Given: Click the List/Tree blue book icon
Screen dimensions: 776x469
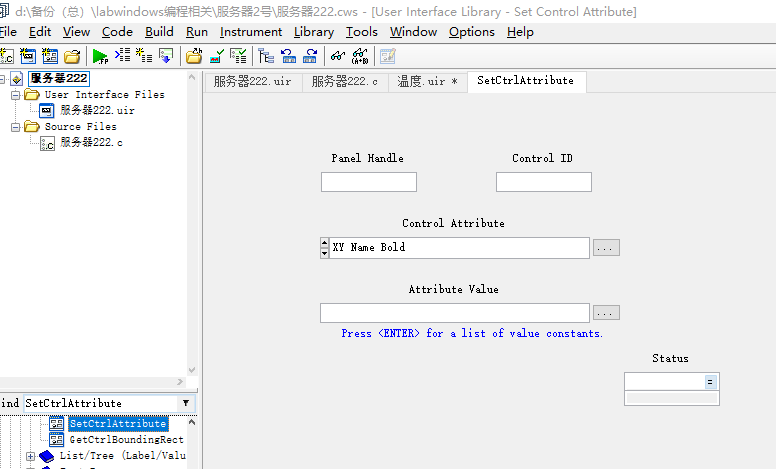Looking at the screenshot, I should (x=47, y=456).
